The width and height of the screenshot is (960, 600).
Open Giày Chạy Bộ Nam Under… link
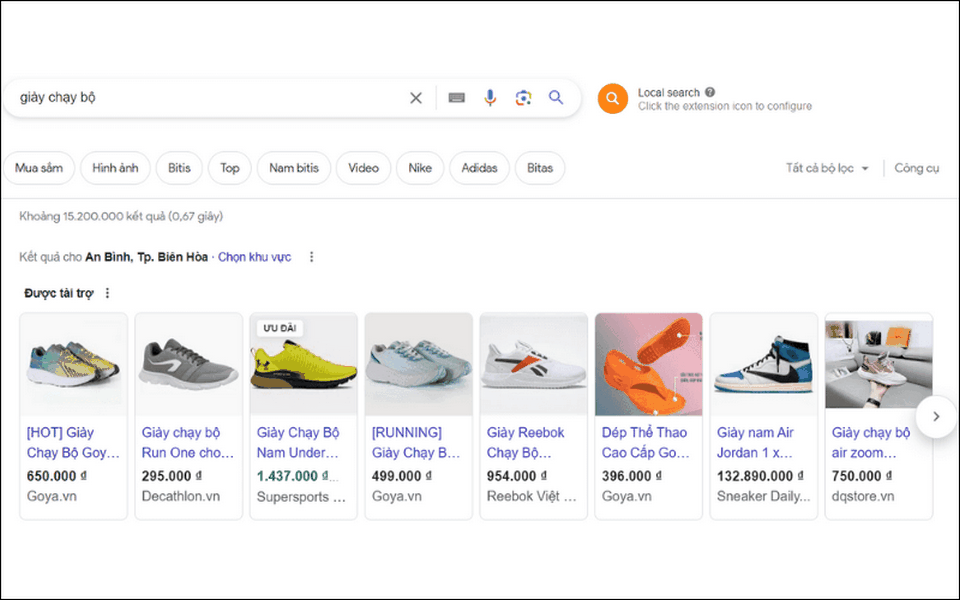298,443
